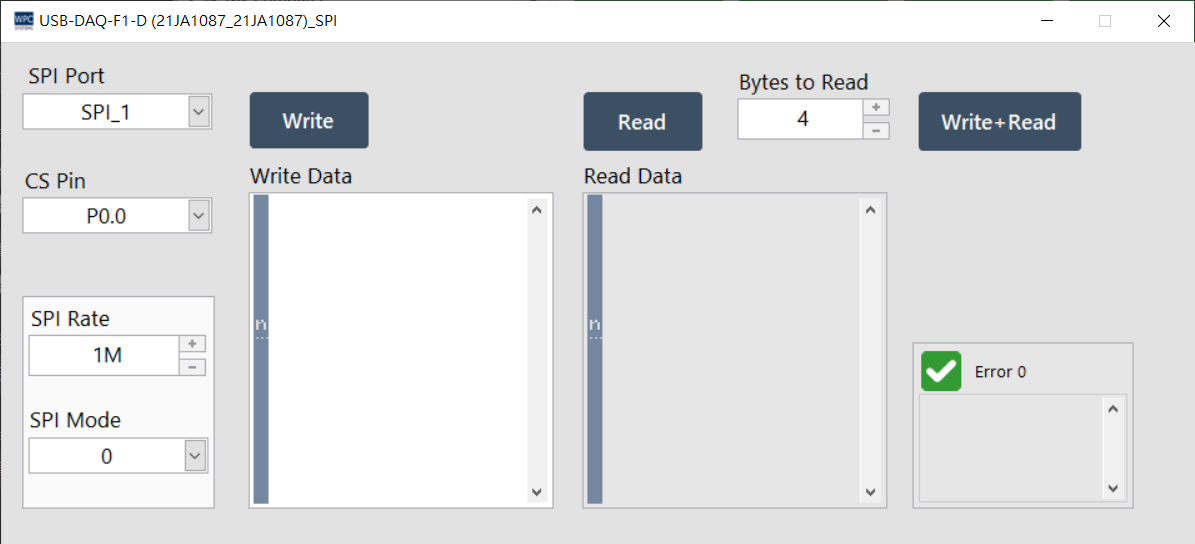Decrement the SPI Rate value
Screen dimensions: 1195x544
192,366
